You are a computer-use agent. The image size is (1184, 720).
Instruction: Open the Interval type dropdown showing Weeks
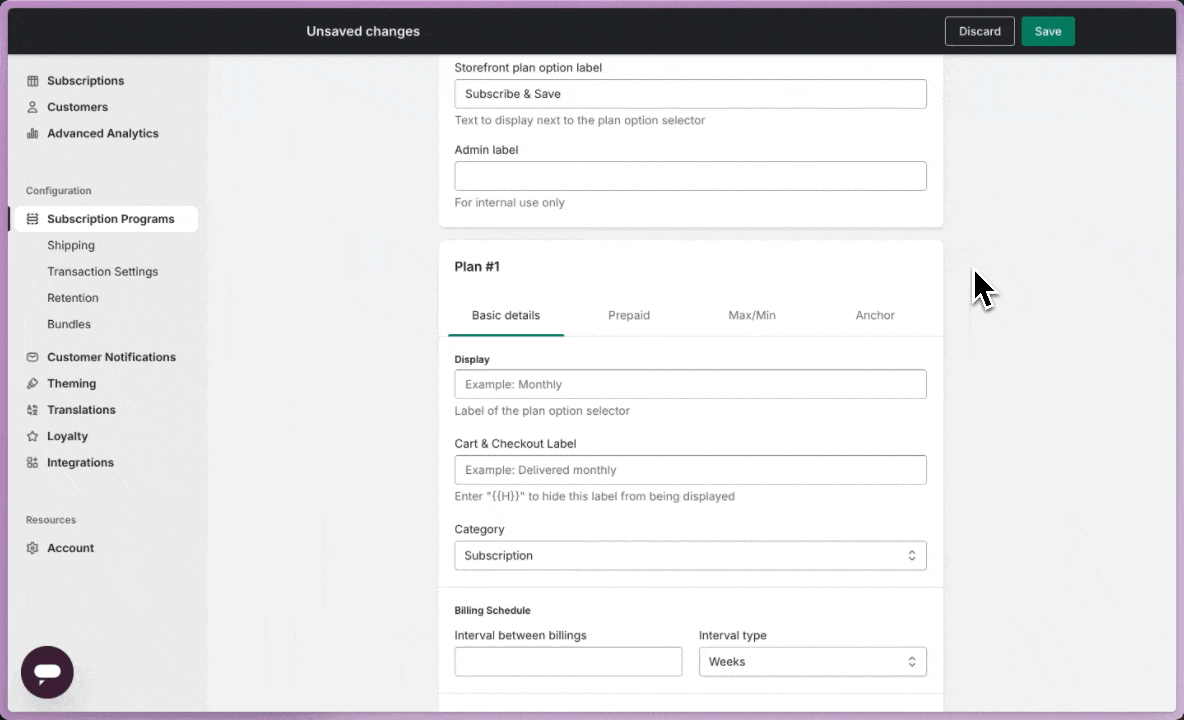point(812,662)
